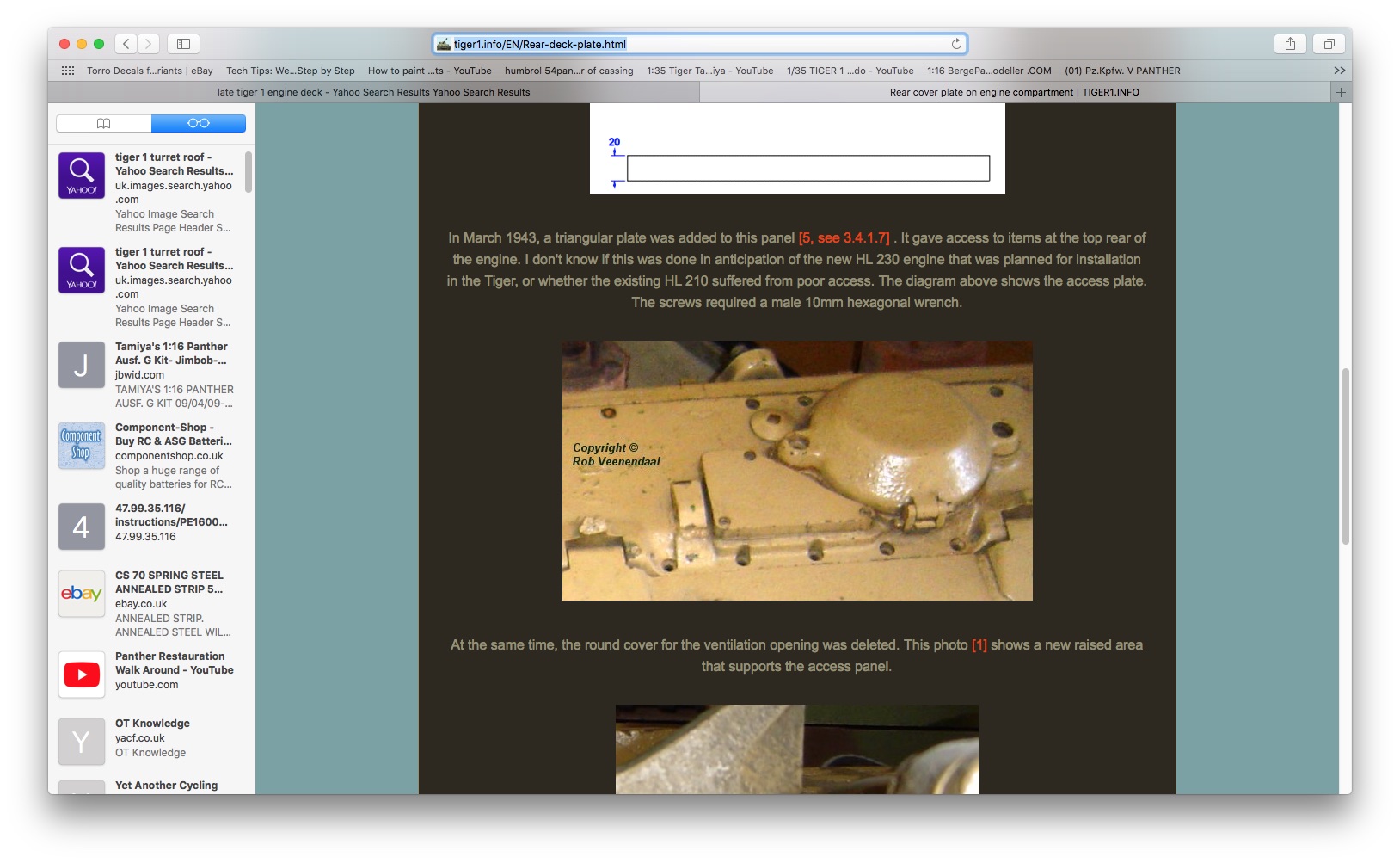This screenshot has width=1400, height=863.
Task: Click the page's vertical scrollbar
Action: click(x=1345, y=456)
